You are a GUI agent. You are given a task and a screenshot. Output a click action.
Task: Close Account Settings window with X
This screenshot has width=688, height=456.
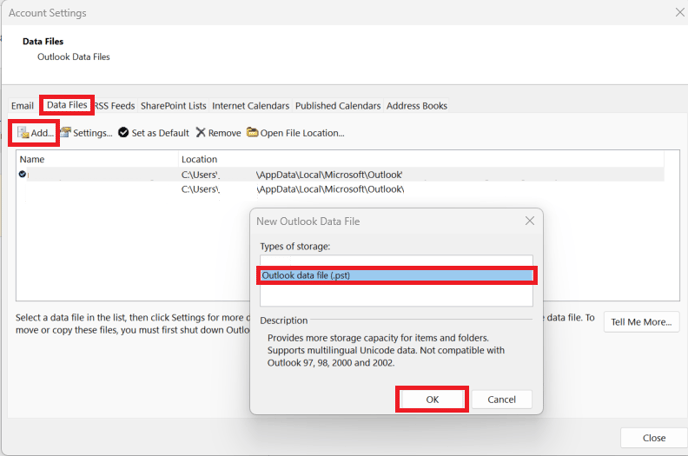point(680,12)
